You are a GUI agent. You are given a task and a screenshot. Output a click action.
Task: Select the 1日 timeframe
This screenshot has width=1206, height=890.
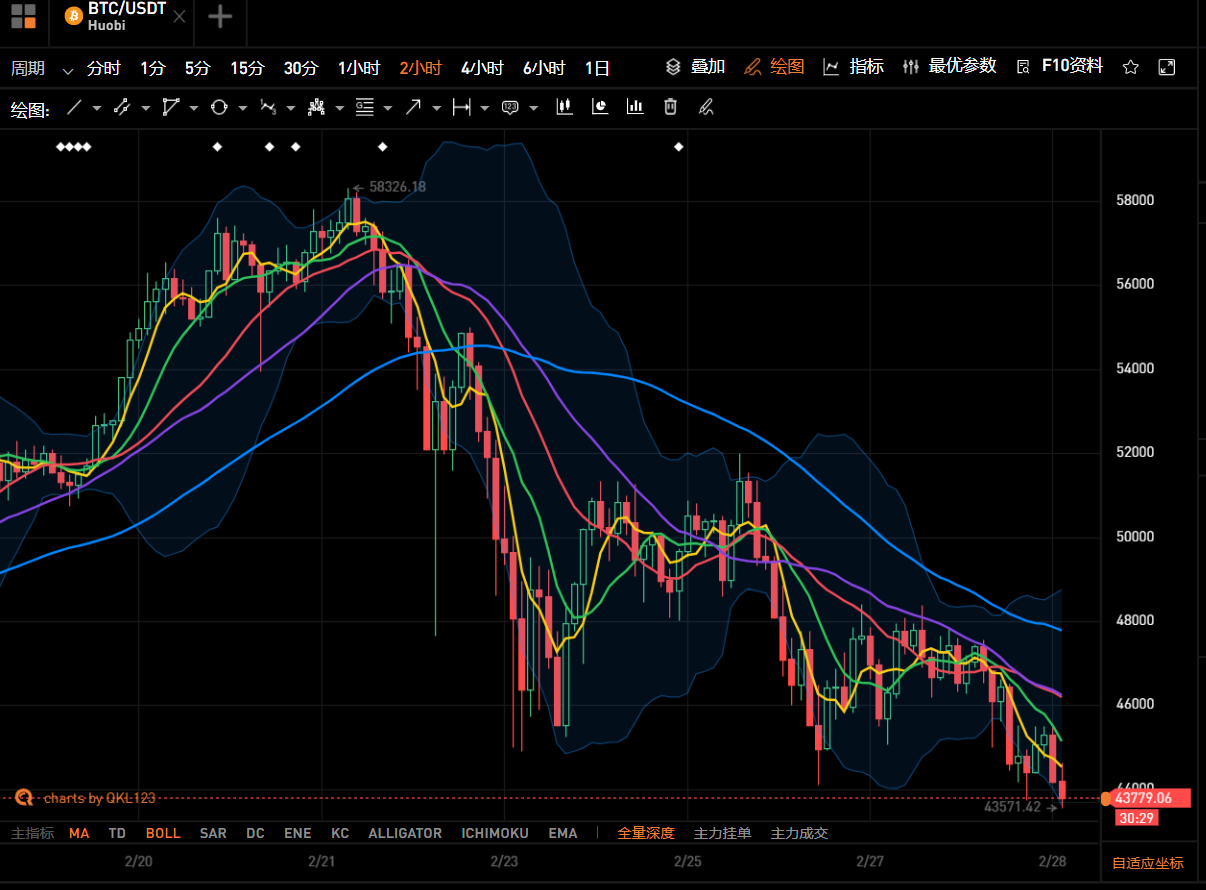(x=597, y=68)
